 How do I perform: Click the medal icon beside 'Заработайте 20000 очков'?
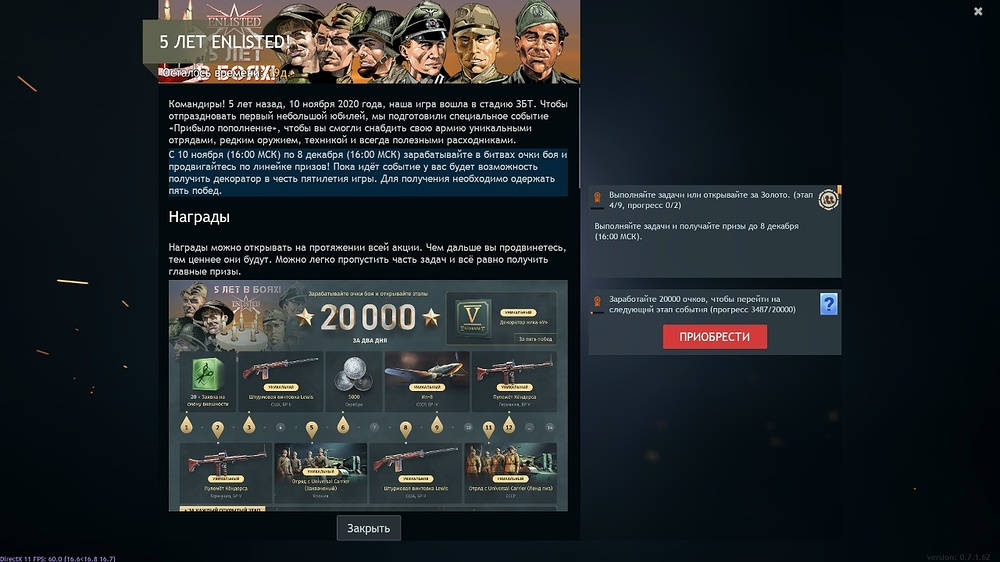[x=597, y=302]
